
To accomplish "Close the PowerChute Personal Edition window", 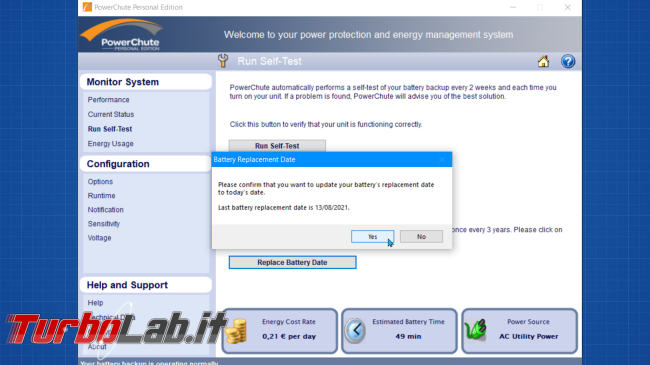I will coord(568,7).
